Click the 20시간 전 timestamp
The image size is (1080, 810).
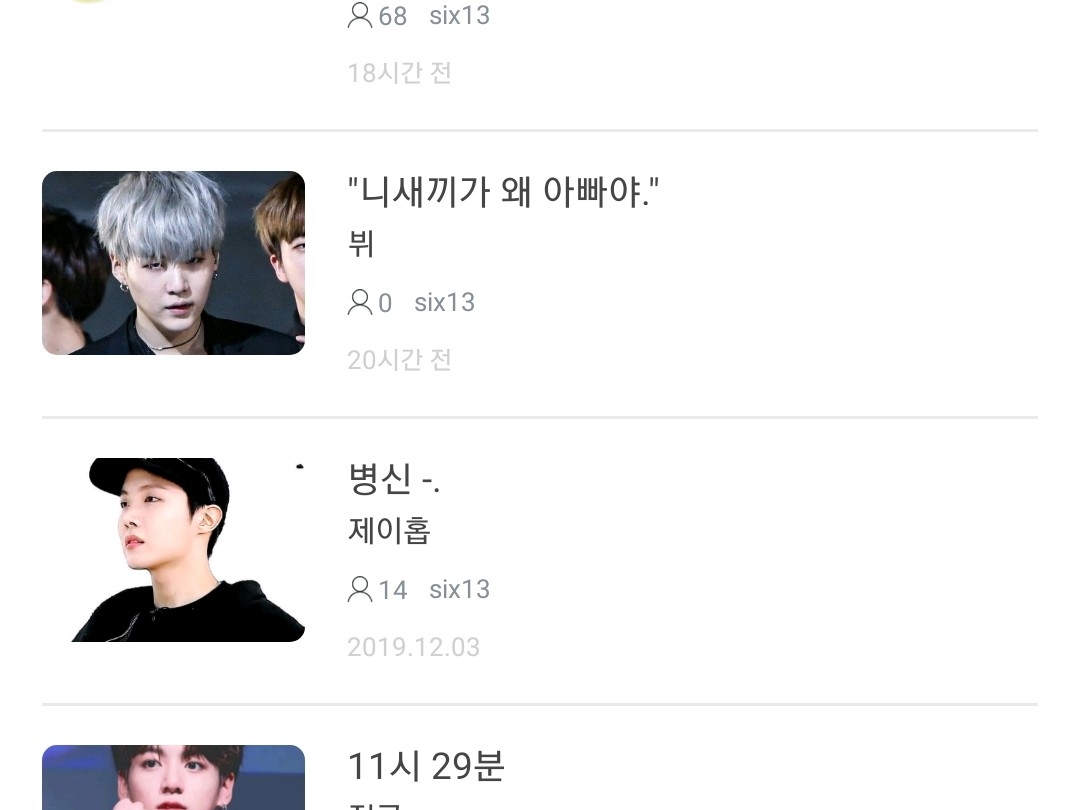[399, 360]
